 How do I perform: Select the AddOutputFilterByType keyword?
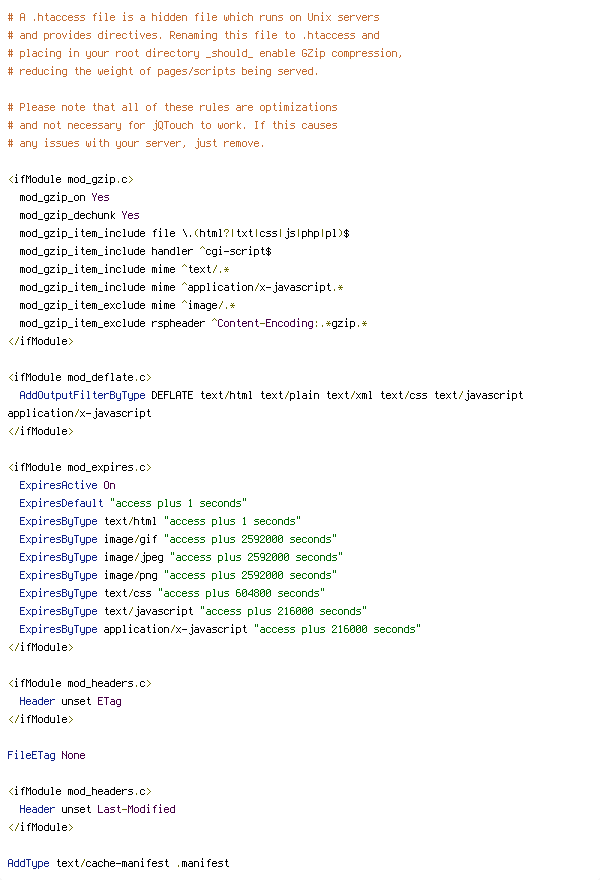(x=82, y=395)
